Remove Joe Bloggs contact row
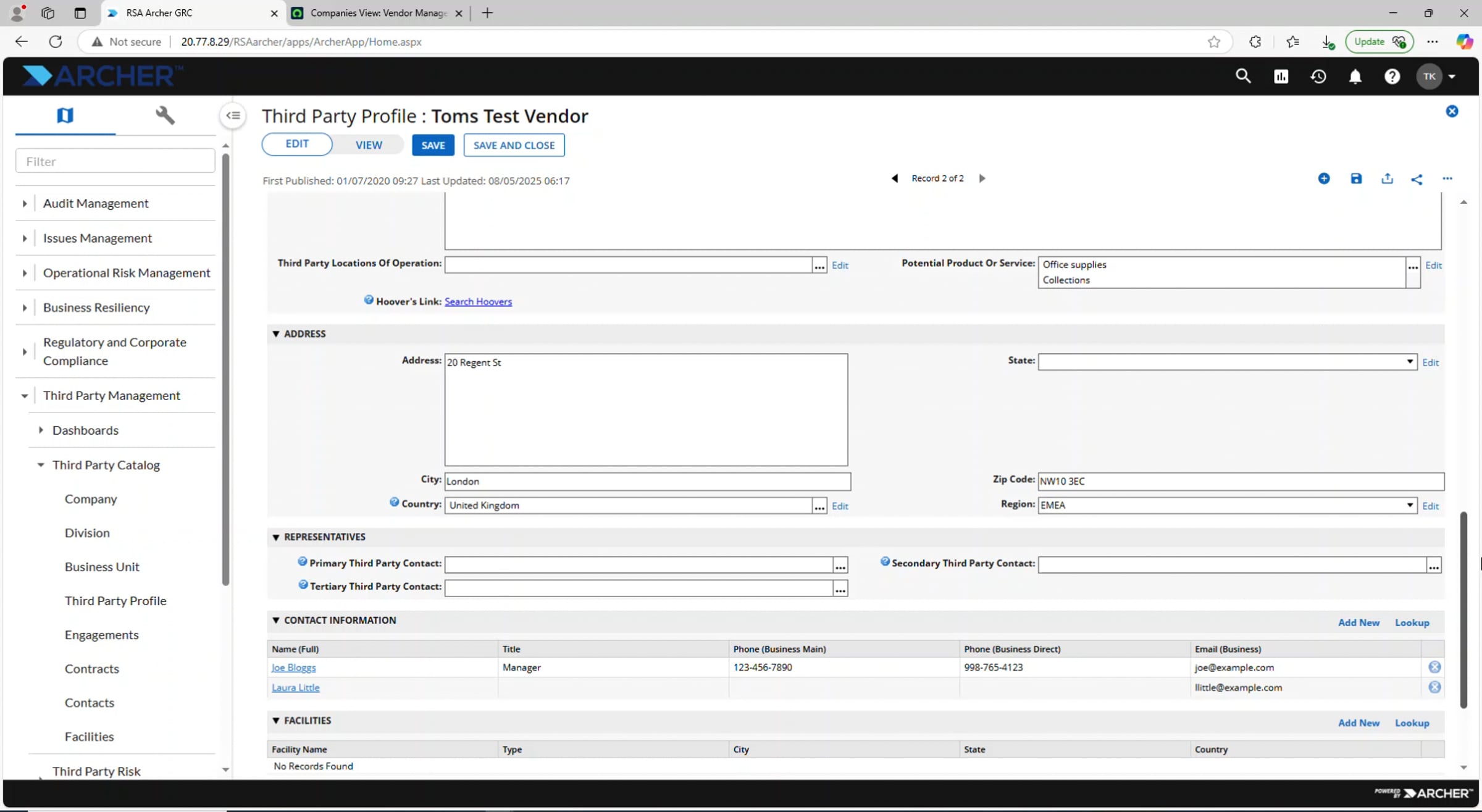 1434,667
